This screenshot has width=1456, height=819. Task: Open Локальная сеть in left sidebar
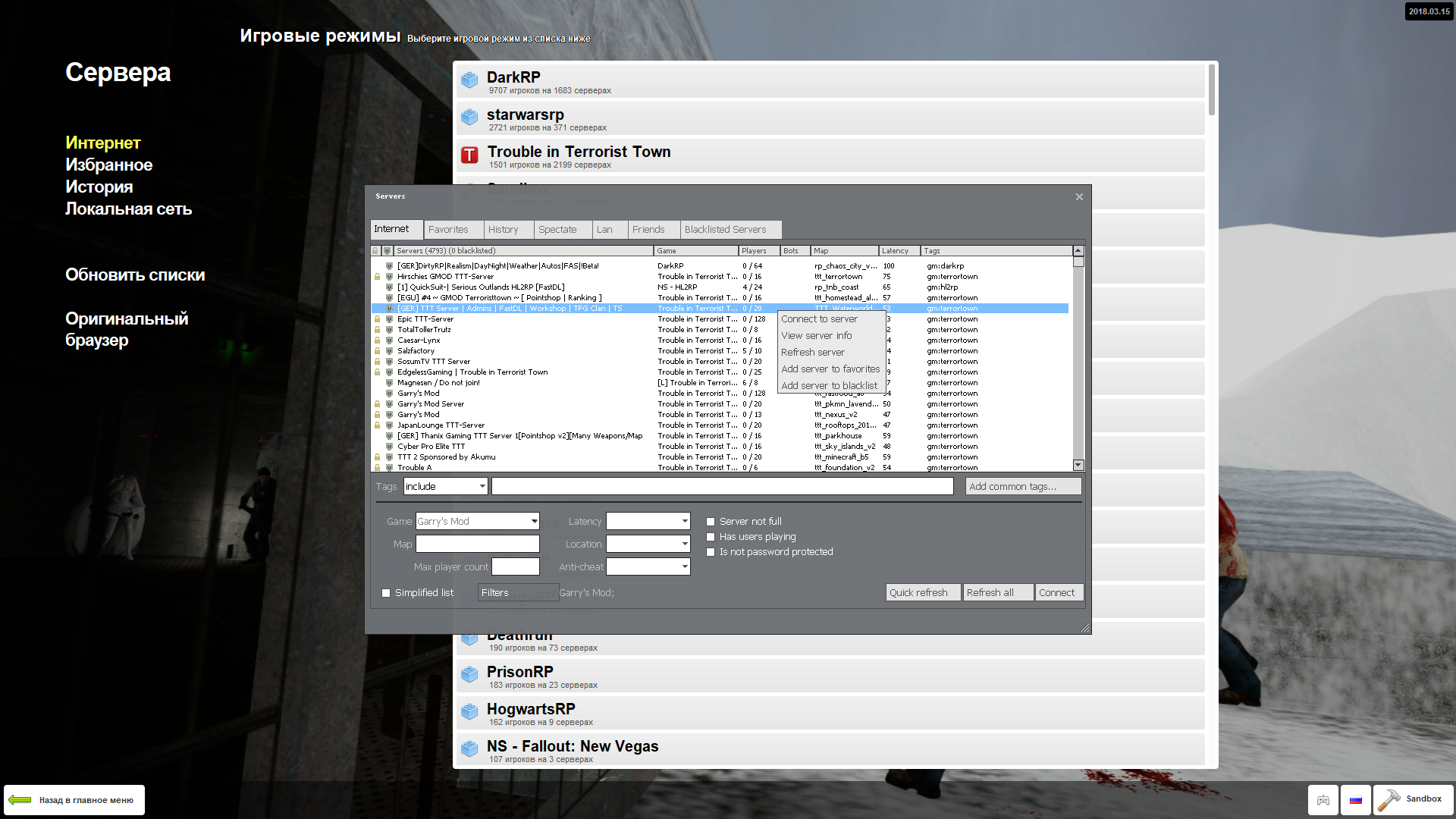click(128, 209)
